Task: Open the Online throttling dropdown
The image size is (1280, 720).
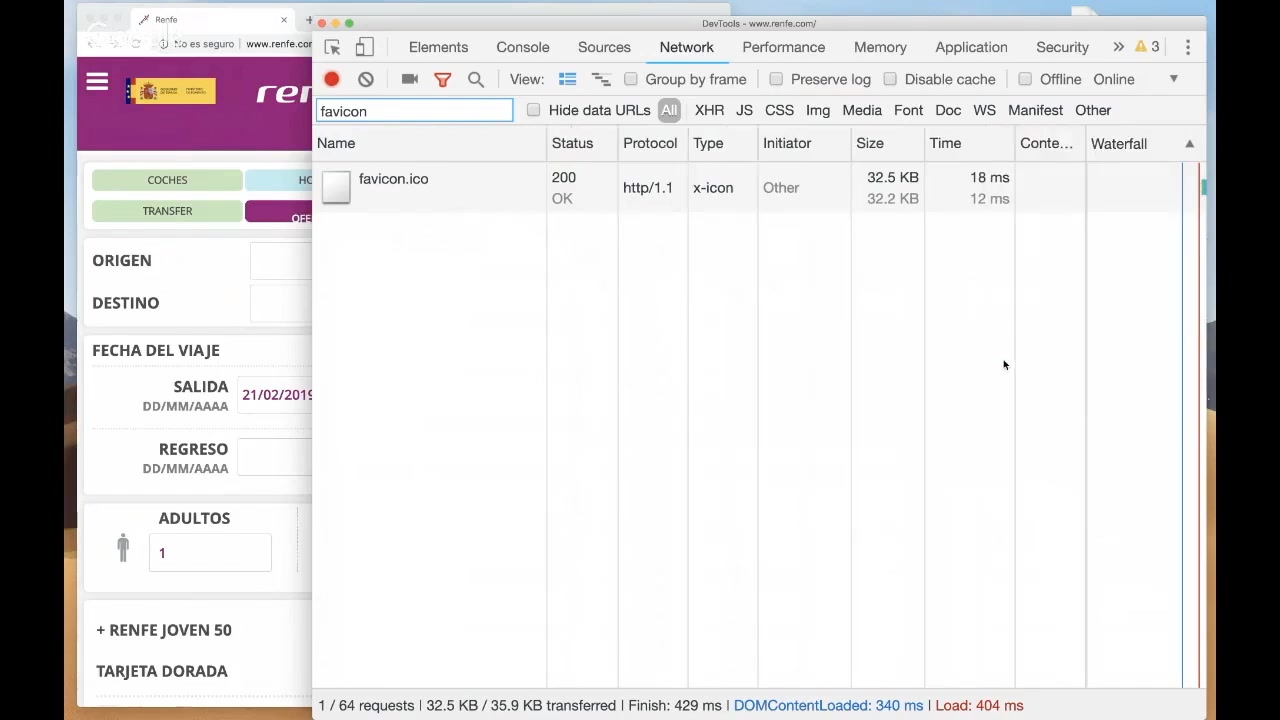Action: pyautogui.click(x=1135, y=79)
